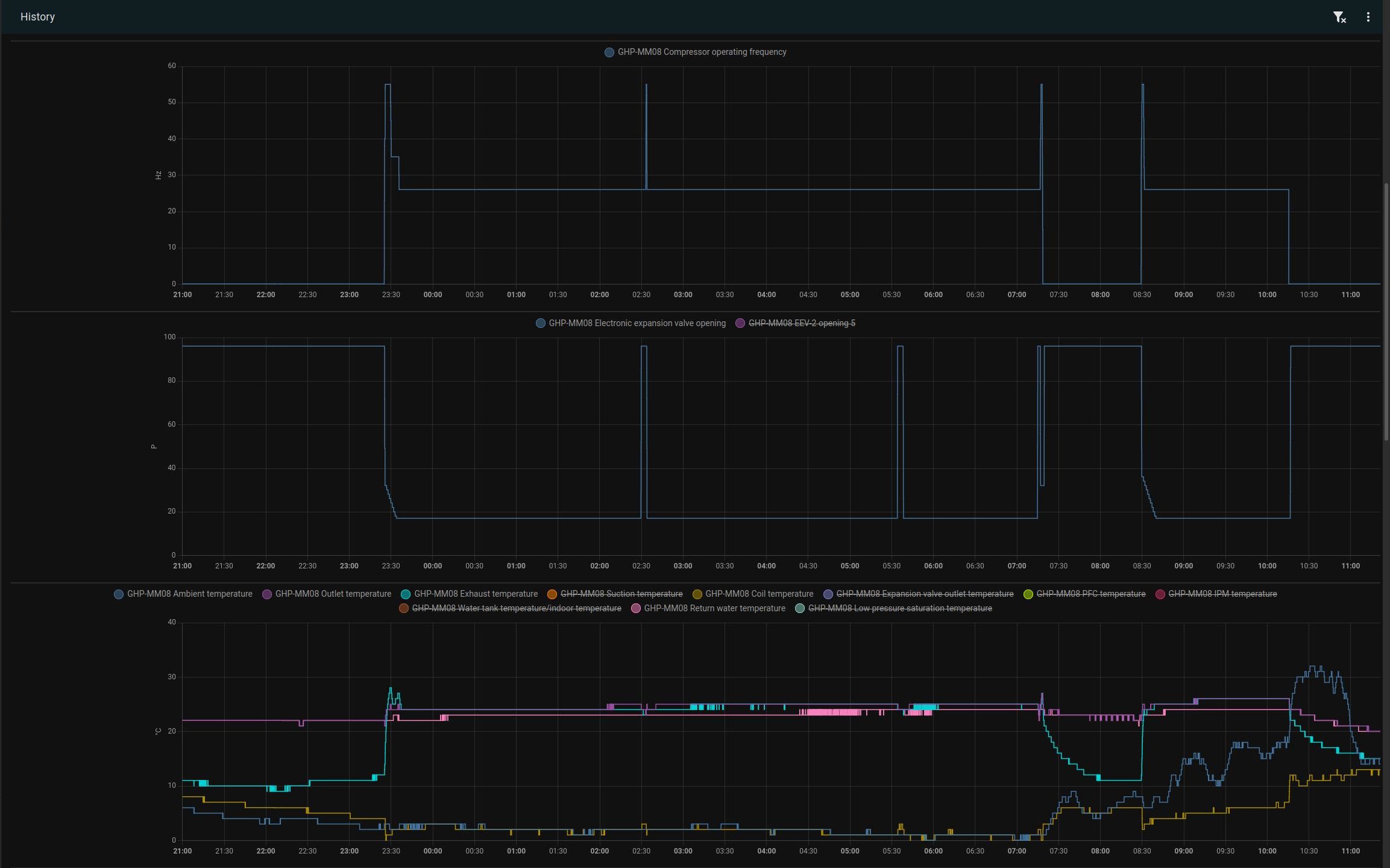1390x868 pixels.
Task: Toggle Ambient temperature legend circle
Action: point(119,594)
